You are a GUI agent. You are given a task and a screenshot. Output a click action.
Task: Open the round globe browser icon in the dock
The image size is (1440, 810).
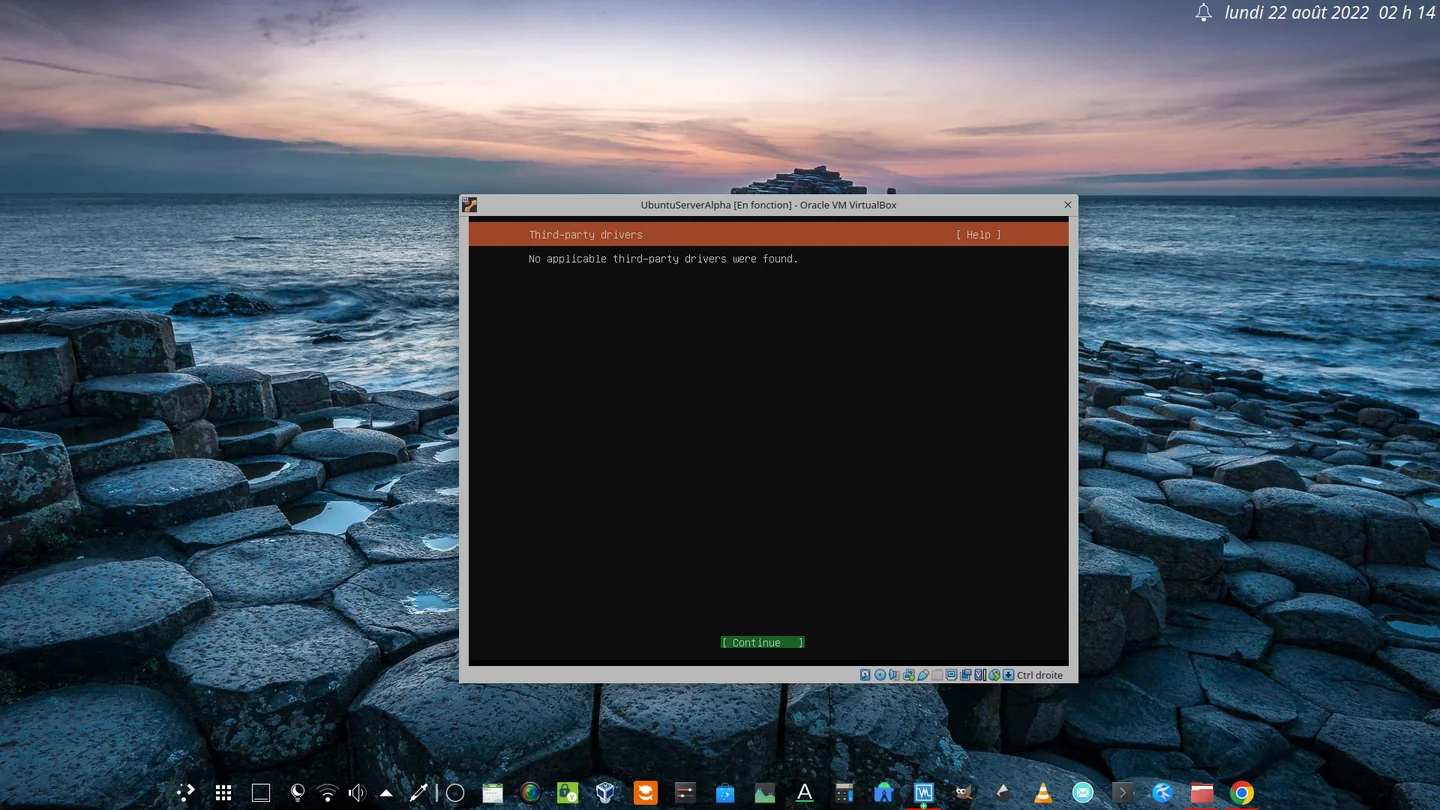pos(530,793)
